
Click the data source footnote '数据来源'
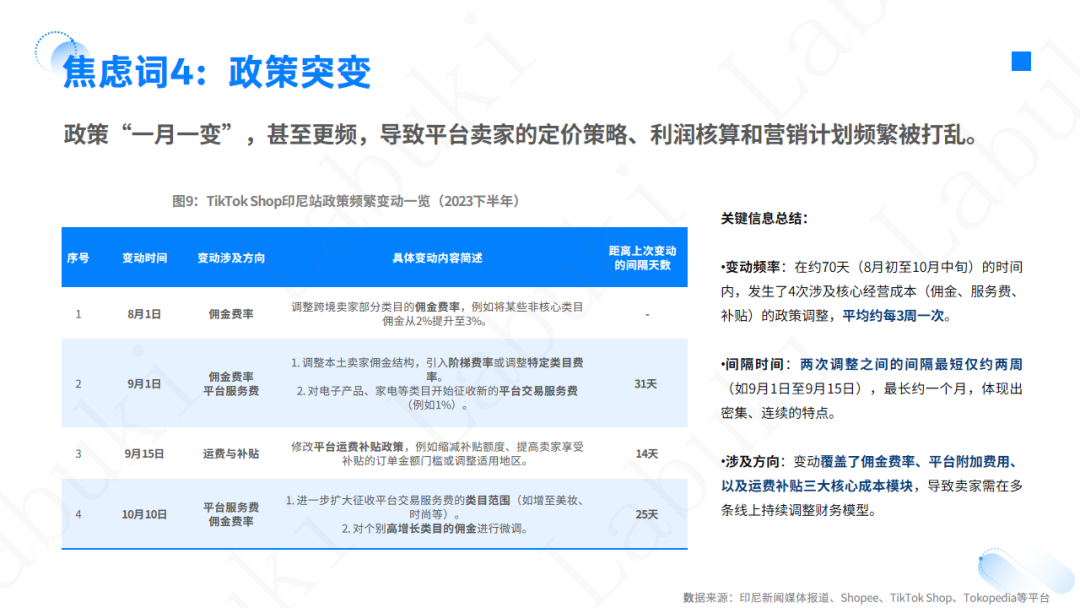tap(866, 598)
